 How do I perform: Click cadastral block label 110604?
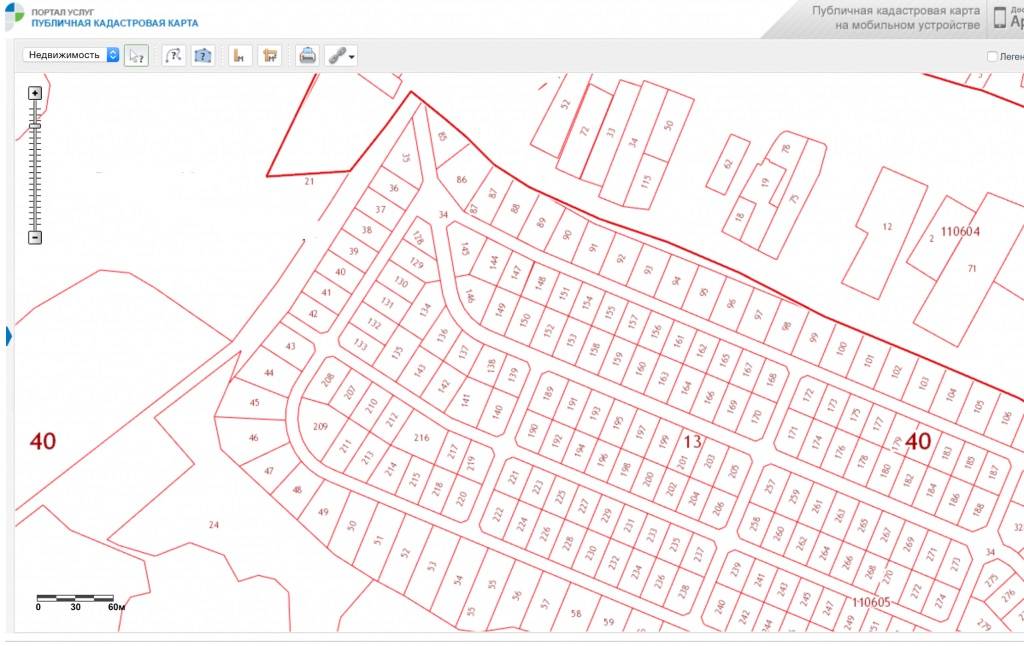(x=960, y=231)
